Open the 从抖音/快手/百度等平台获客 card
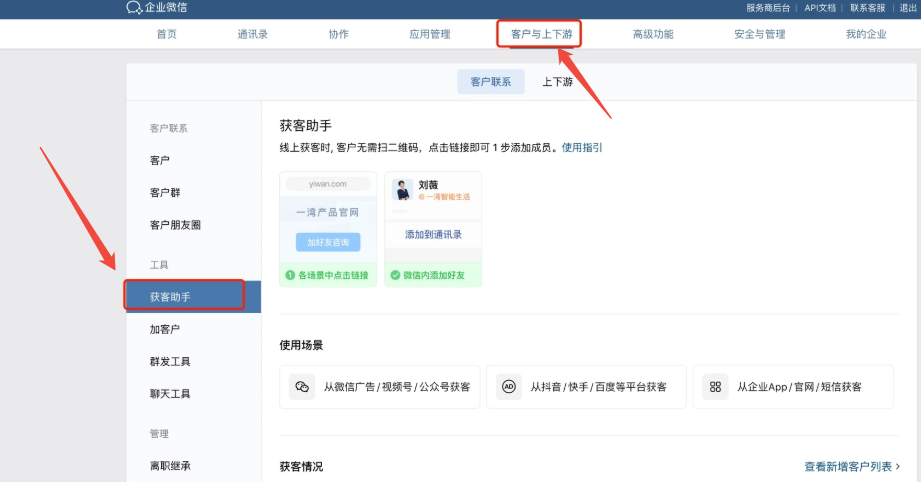Screen dimensions: 921x482 coord(586,386)
